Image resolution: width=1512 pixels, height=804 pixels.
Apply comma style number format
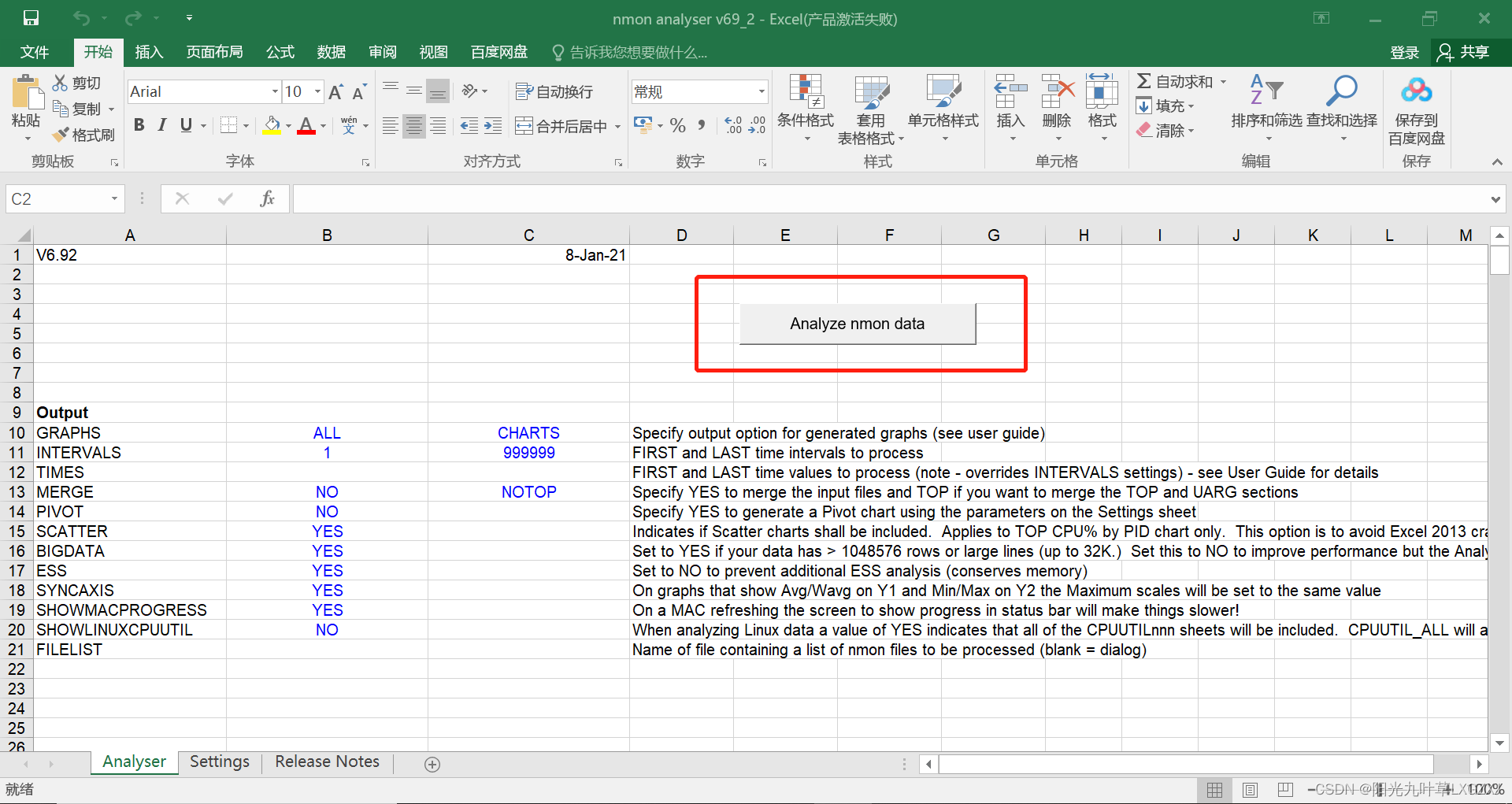(x=702, y=125)
